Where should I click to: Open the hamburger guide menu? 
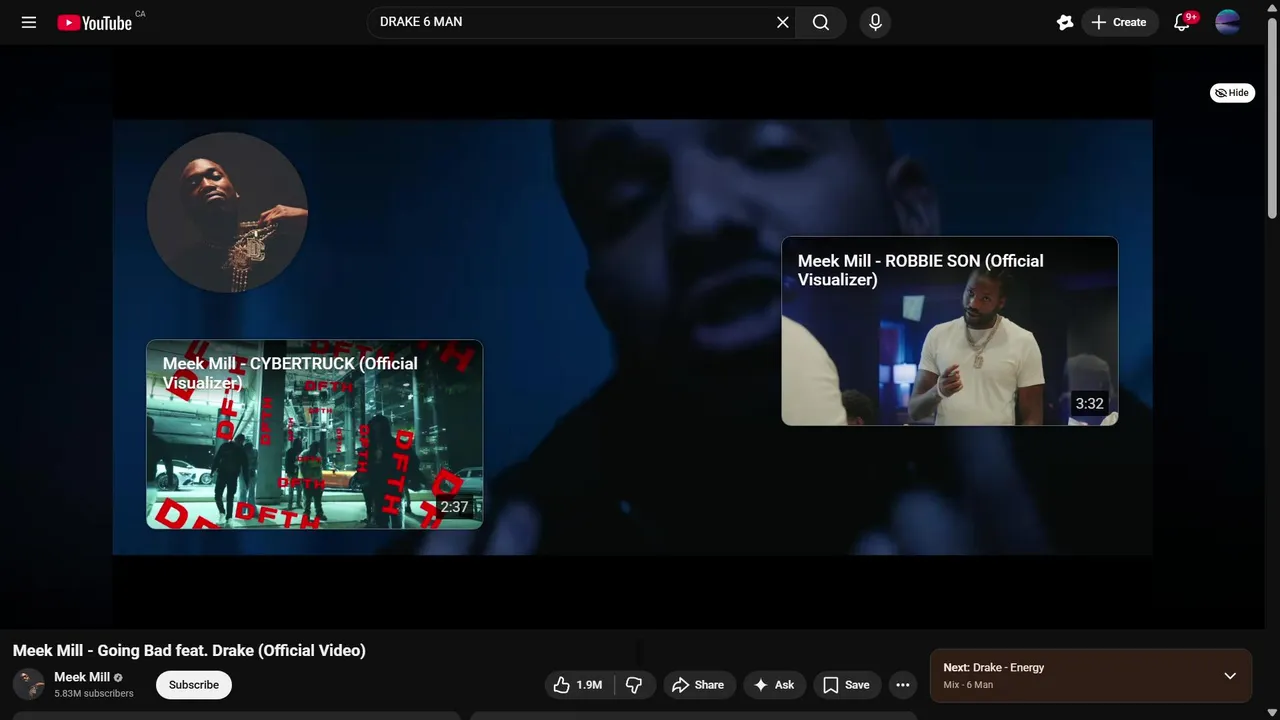point(29,22)
